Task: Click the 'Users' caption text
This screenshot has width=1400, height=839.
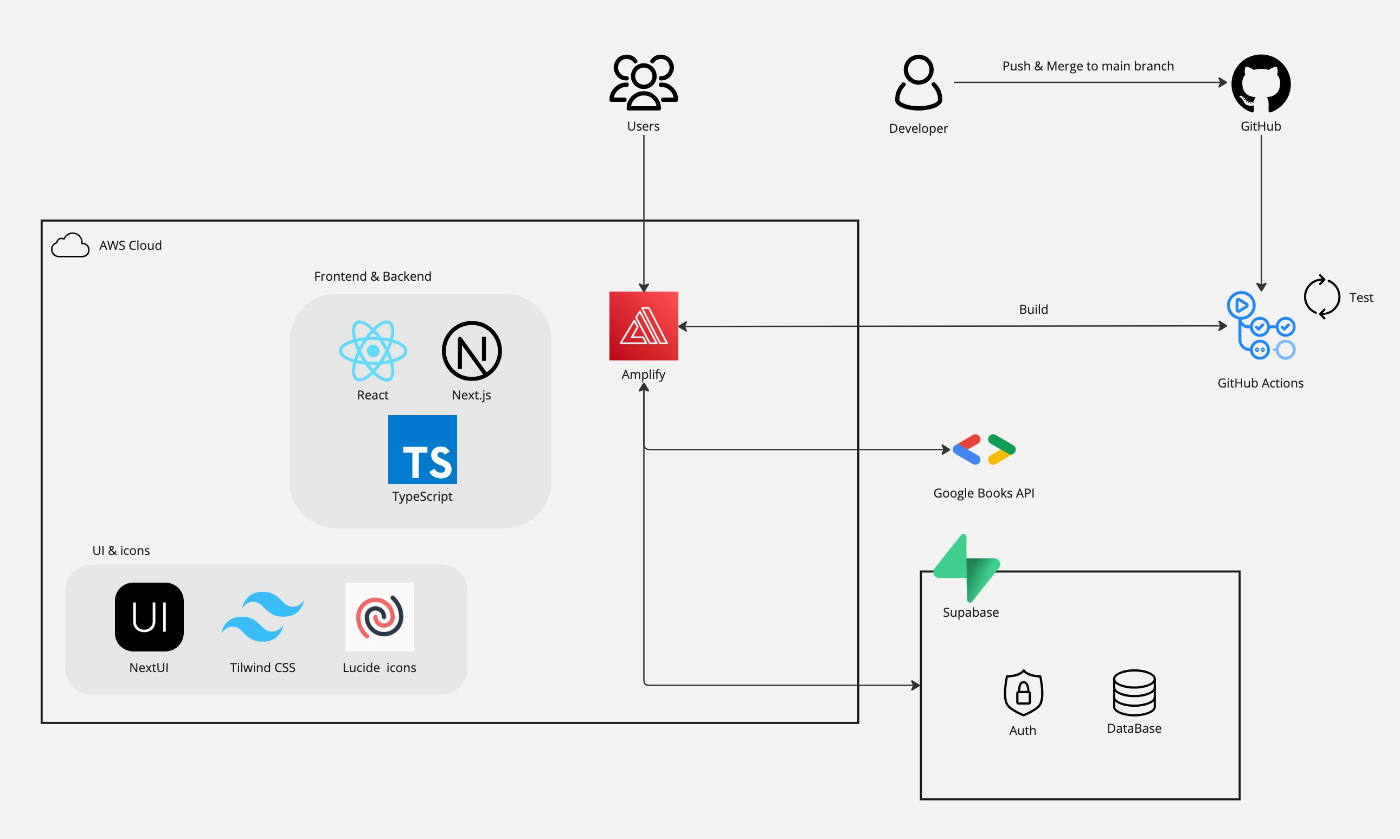Action: tap(643, 126)
